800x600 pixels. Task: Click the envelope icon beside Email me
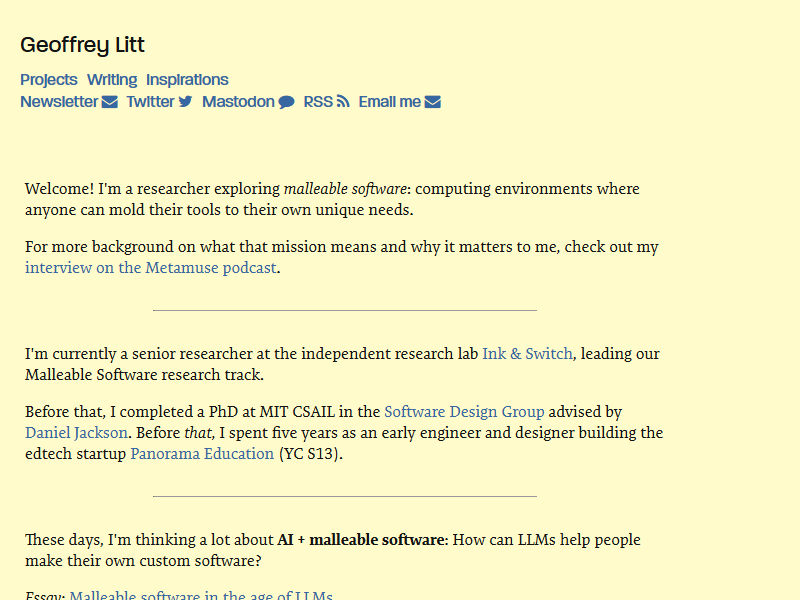[x=433, y=102]
